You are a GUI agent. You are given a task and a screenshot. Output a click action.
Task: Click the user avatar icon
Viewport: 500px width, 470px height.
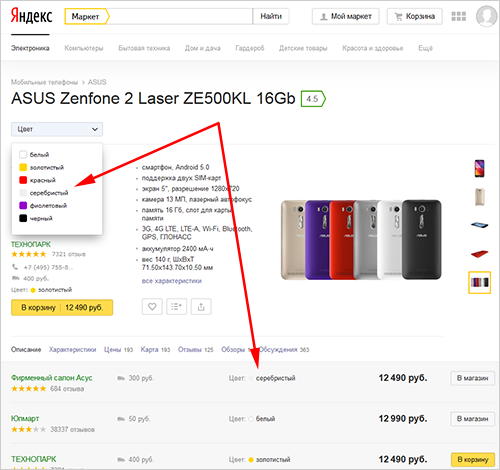pos(486,16)
